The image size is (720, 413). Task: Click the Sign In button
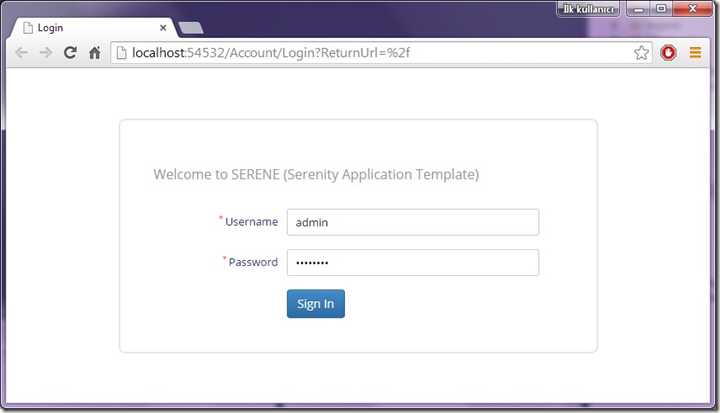tap(316, 304)
